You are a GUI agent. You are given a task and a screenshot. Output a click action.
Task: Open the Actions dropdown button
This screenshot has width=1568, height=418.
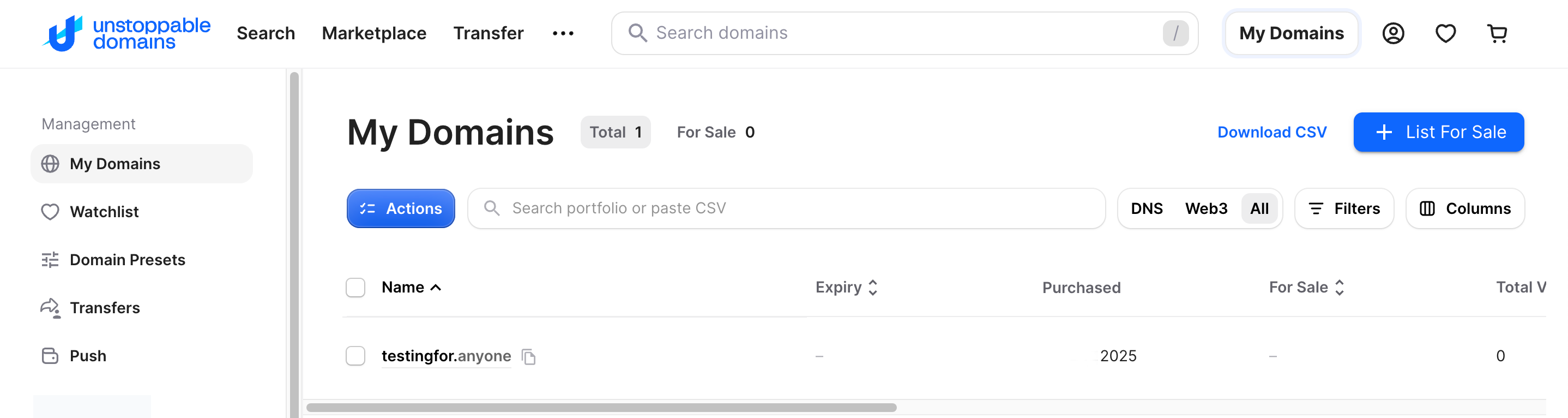(x=401, y=208)
